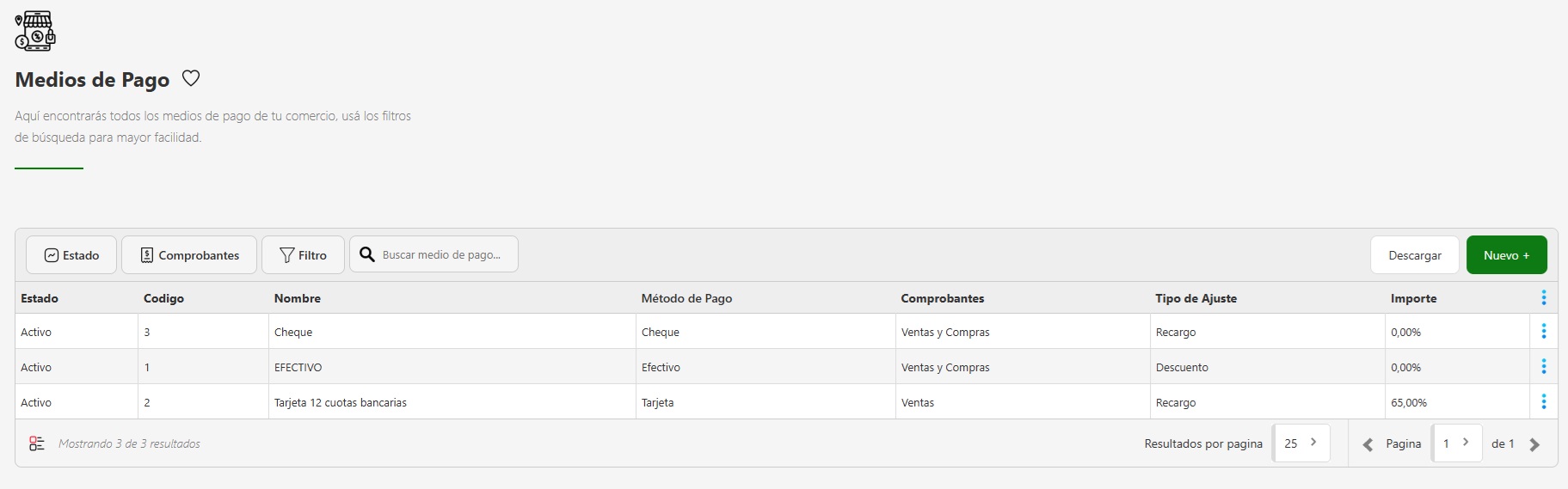Click the store logo icon at top
The image size is (1568, 489).
pos(35,31)
